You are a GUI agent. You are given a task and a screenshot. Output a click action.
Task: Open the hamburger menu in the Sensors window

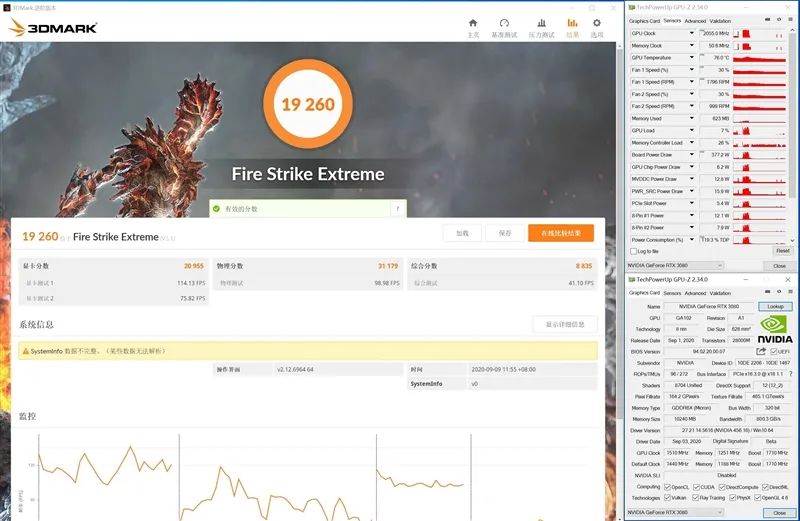789,20
